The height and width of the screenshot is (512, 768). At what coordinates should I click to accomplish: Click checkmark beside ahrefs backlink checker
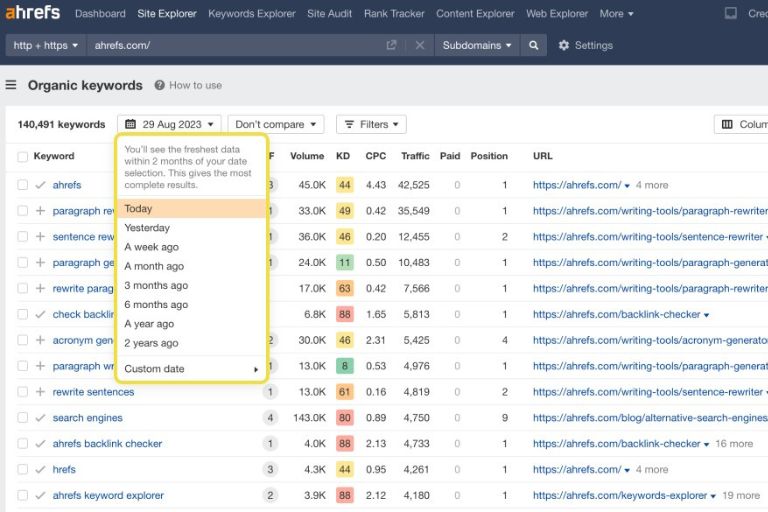pos(40,444)
